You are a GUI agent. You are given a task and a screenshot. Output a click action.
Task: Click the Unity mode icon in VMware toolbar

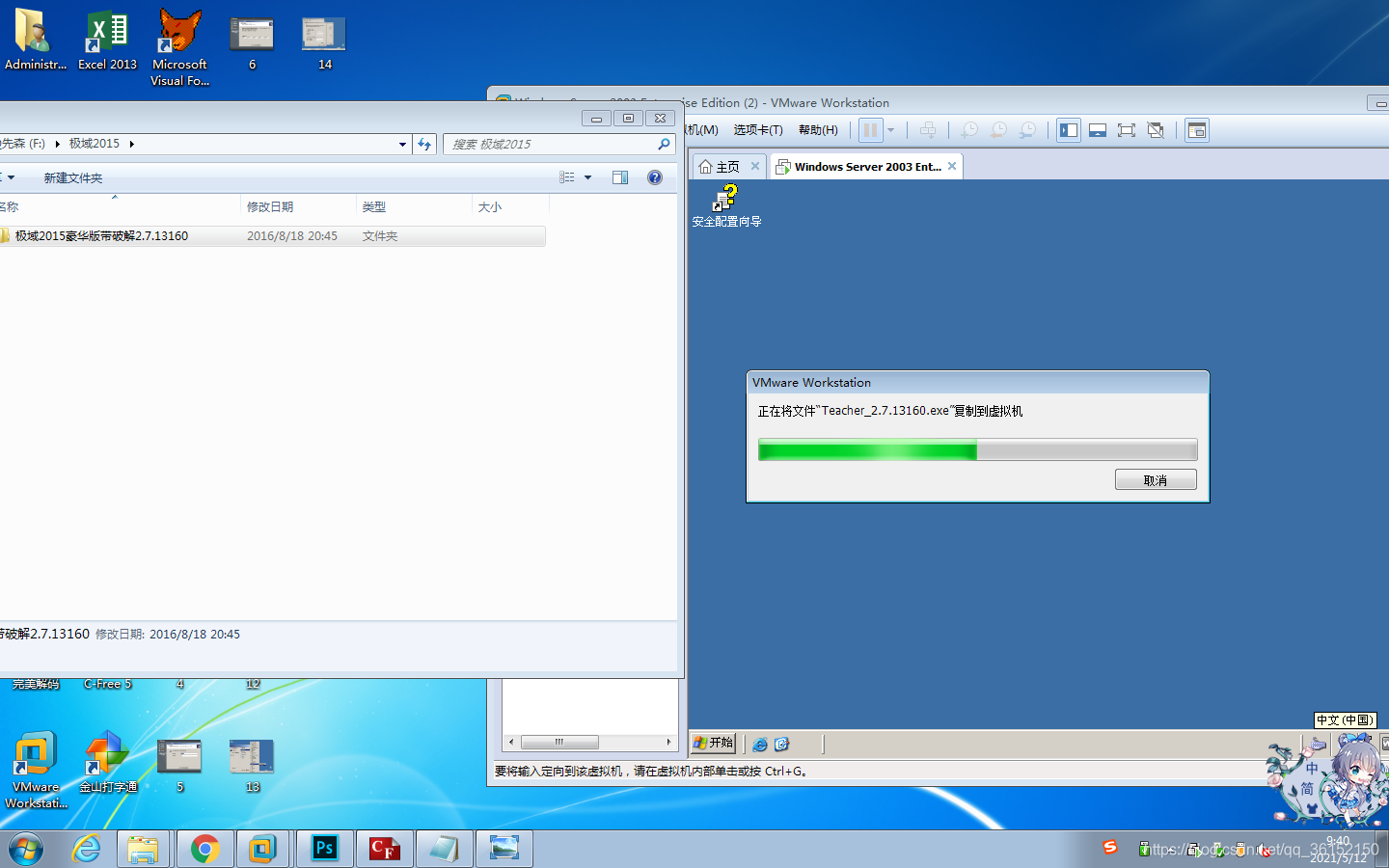tap(1156, 130)
